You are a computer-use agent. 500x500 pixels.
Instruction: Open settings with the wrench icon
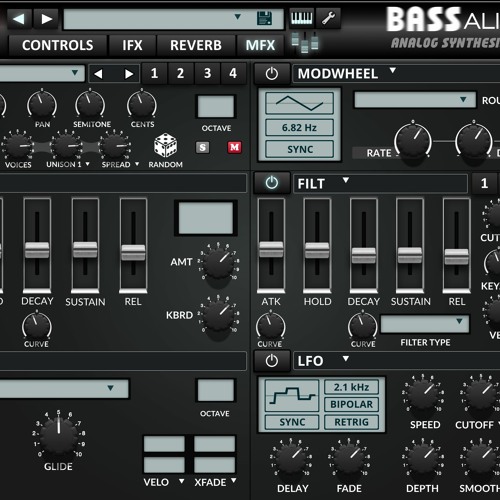coord(328,18)
